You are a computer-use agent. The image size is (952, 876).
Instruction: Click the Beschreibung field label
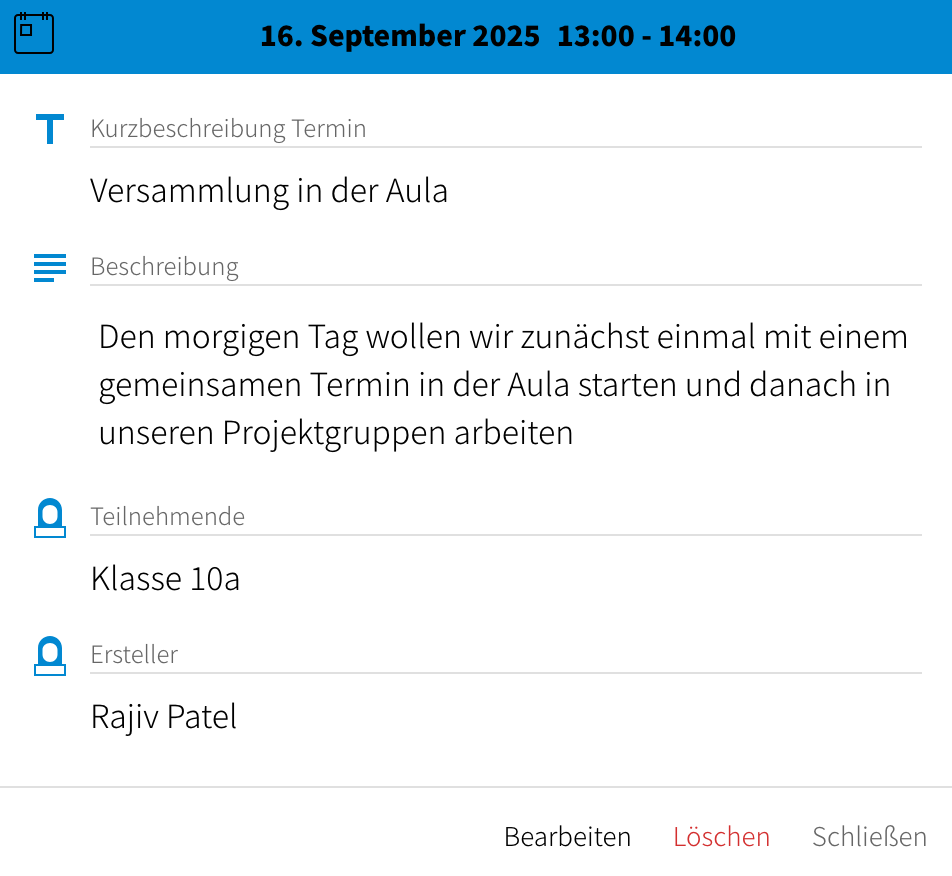(164, 267)
